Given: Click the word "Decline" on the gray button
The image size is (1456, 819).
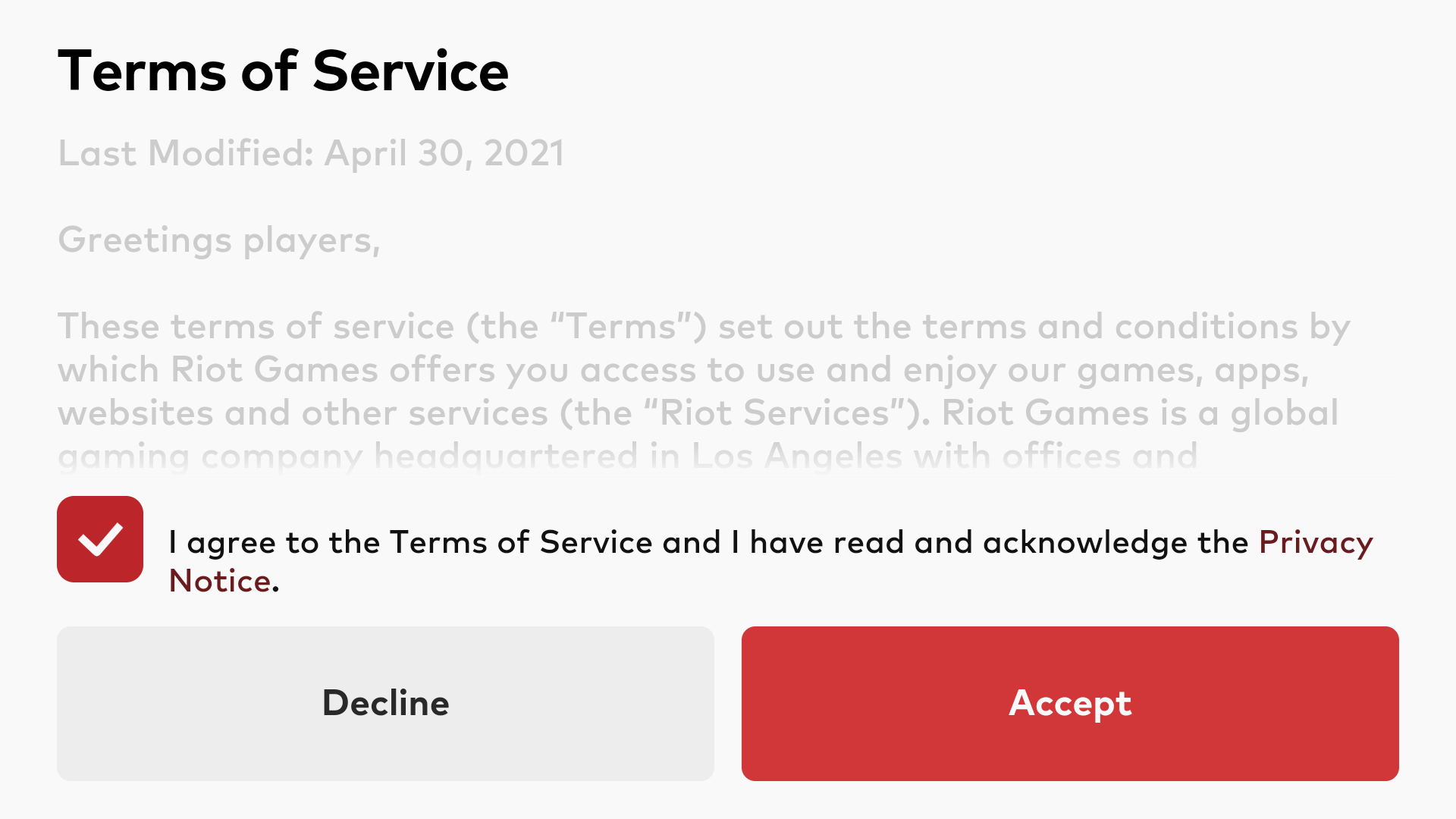Looking at the screenshot, I should click(x=385, y=703).
